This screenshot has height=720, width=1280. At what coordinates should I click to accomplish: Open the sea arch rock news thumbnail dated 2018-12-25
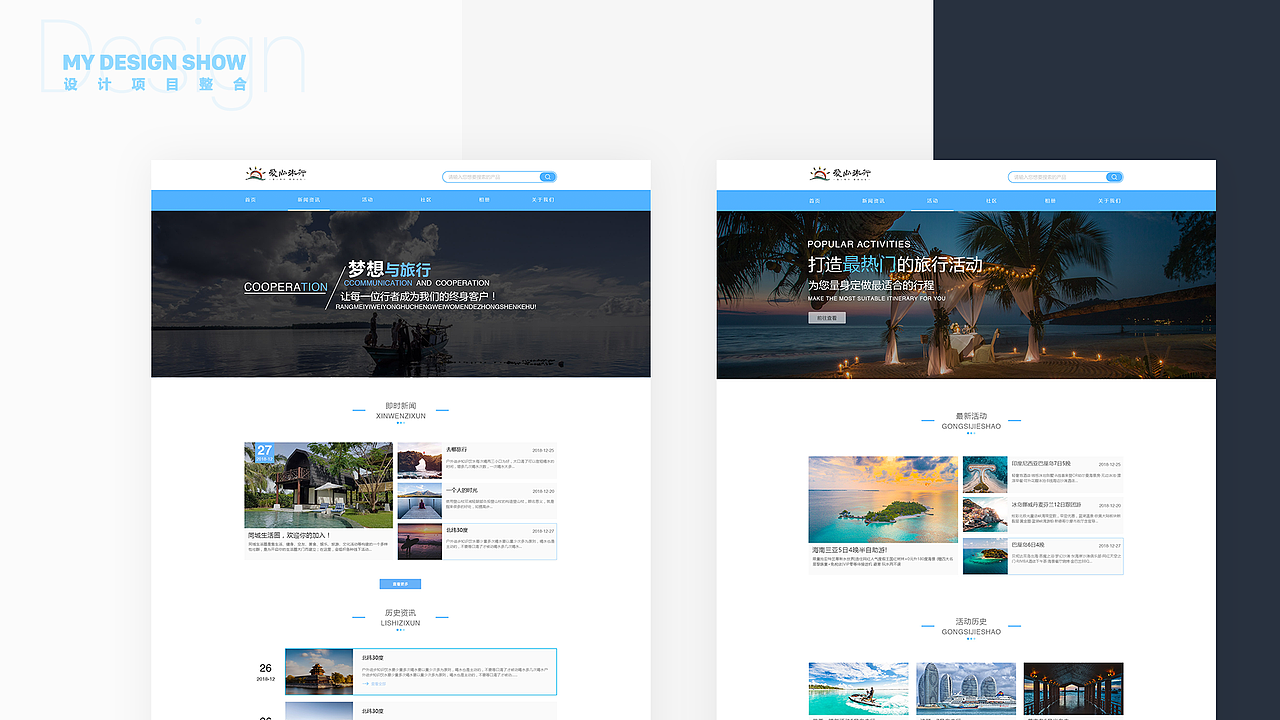(x=420, y=461)
